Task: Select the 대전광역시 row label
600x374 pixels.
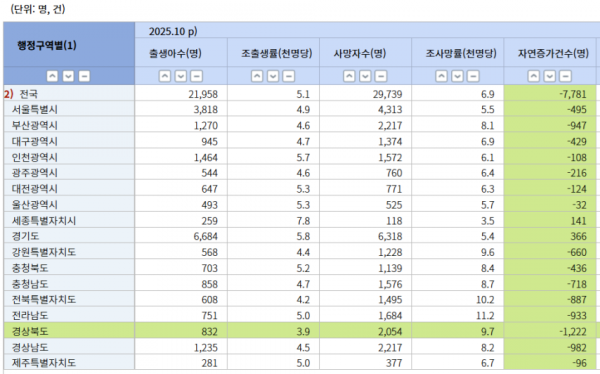Action: coord(35,189)
